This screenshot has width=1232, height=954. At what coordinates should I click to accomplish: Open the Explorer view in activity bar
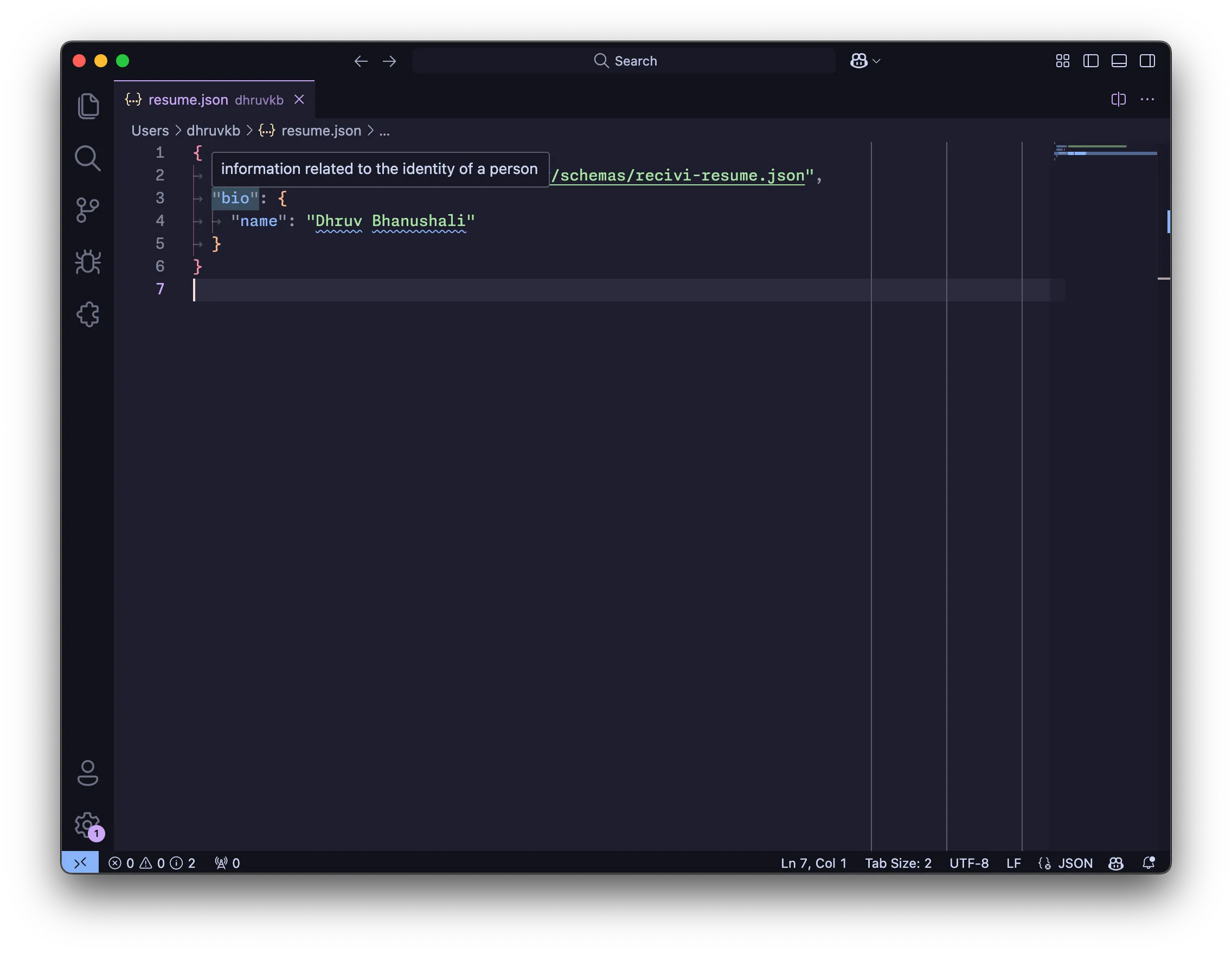click(88, 106)
